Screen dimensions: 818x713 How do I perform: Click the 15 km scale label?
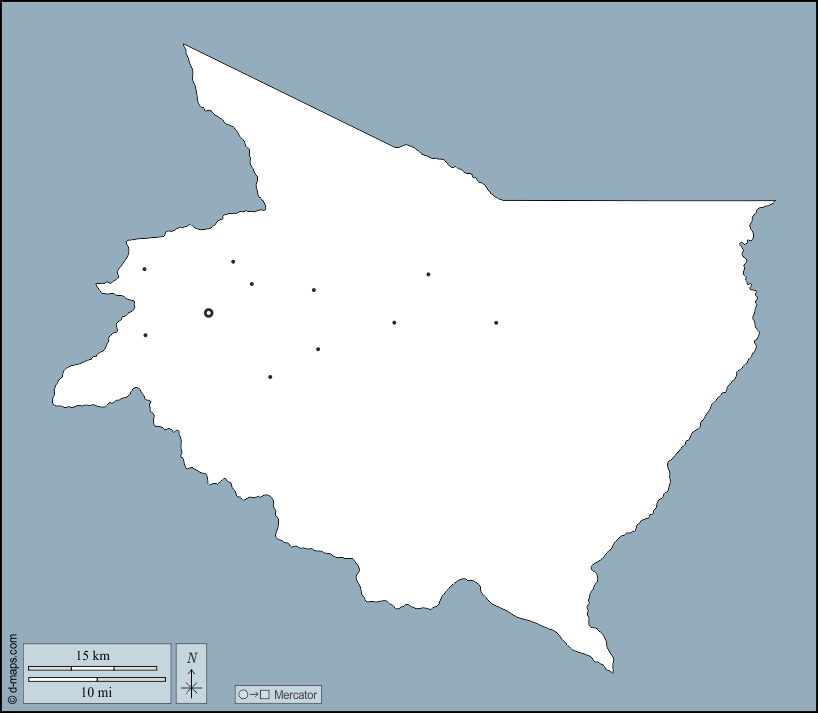pos(93,656)
